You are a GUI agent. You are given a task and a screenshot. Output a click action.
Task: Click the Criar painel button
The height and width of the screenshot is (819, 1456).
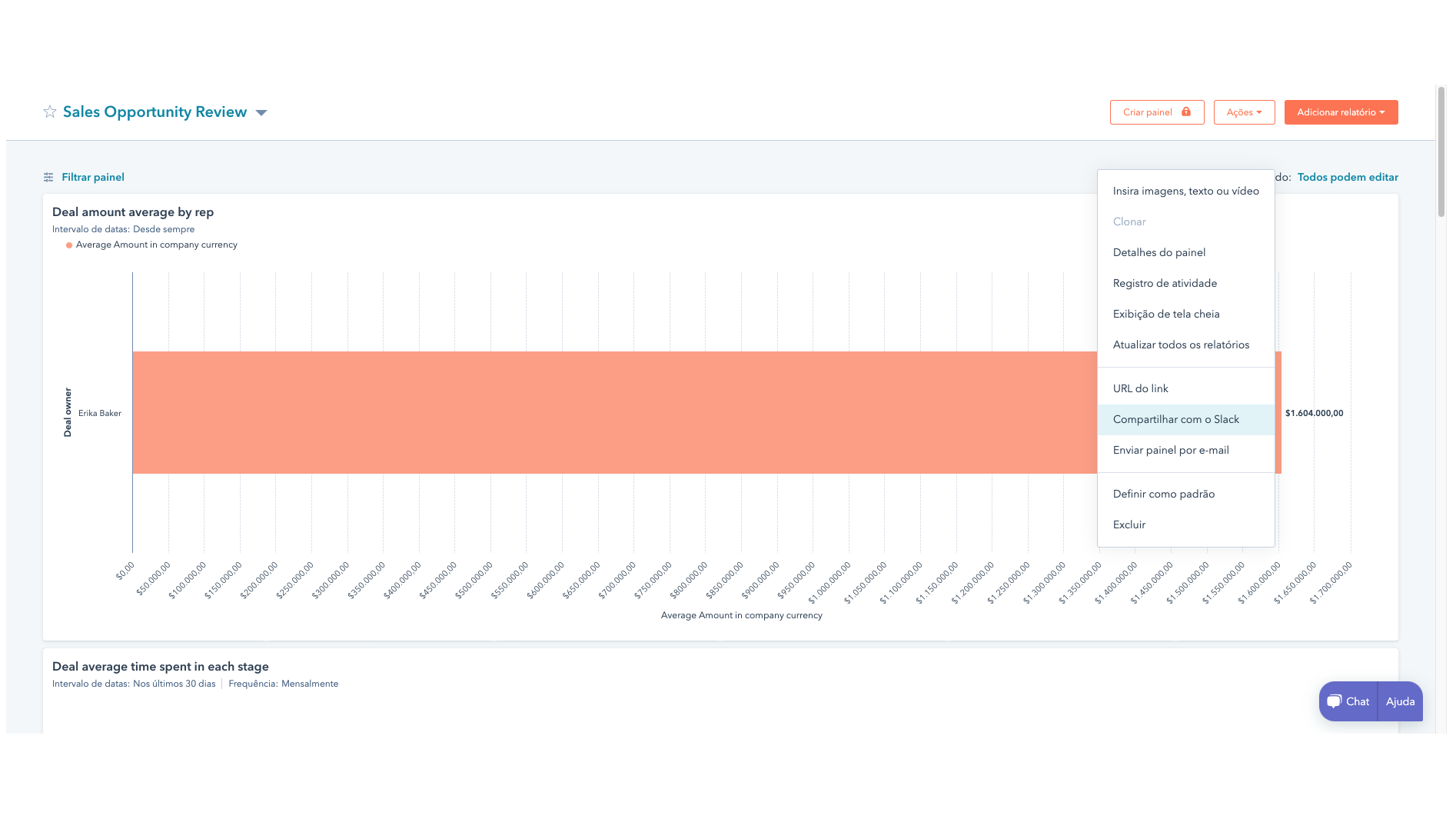tap(1157, 112)
